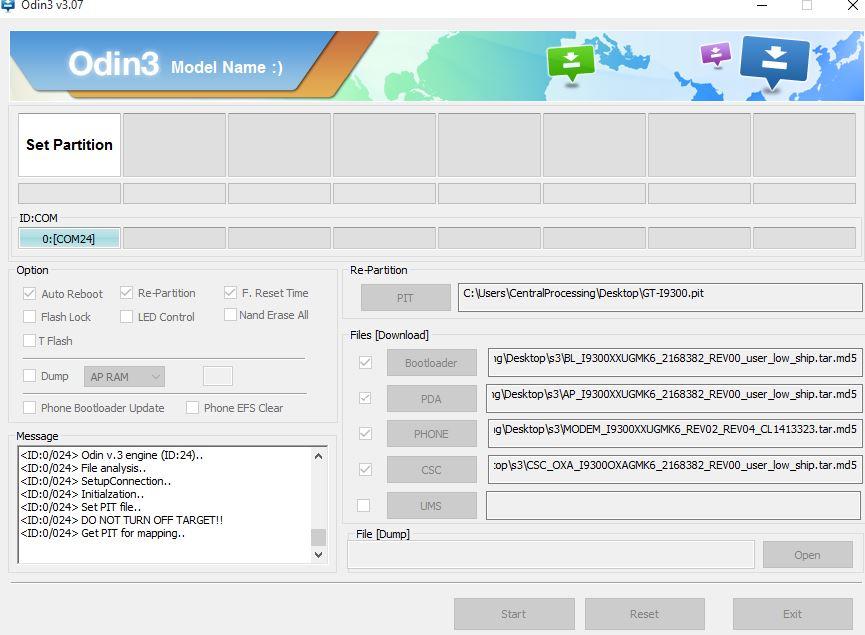Click the small field beside AP RAM

[x=218, y=376]
